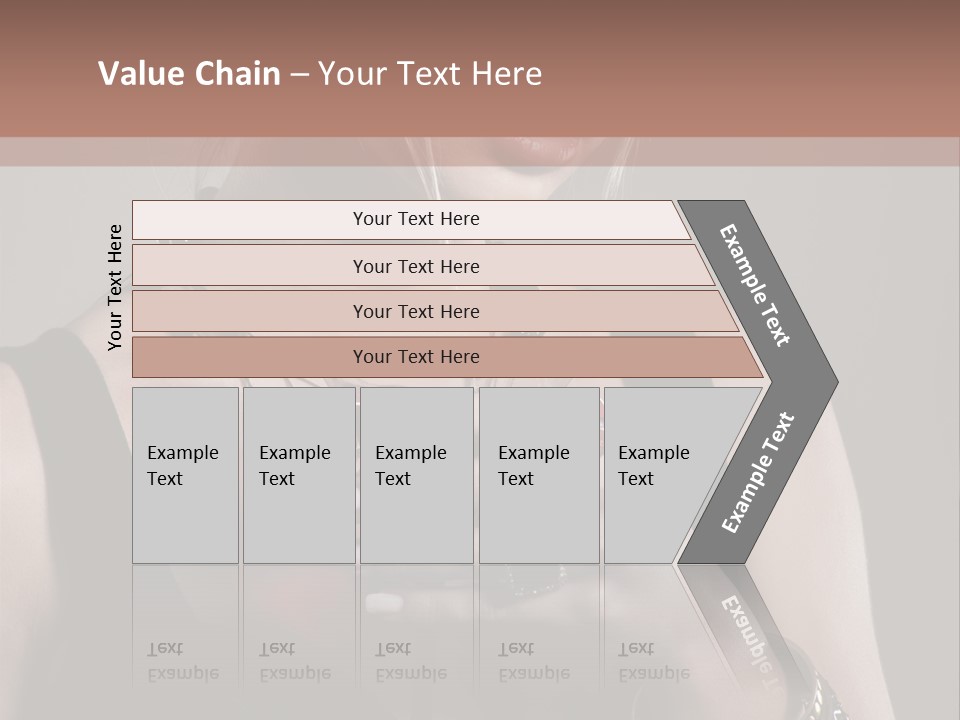Select the second "Example Text" gray box
Viewport: 960px width, 720px height.
tap(298, 474)
